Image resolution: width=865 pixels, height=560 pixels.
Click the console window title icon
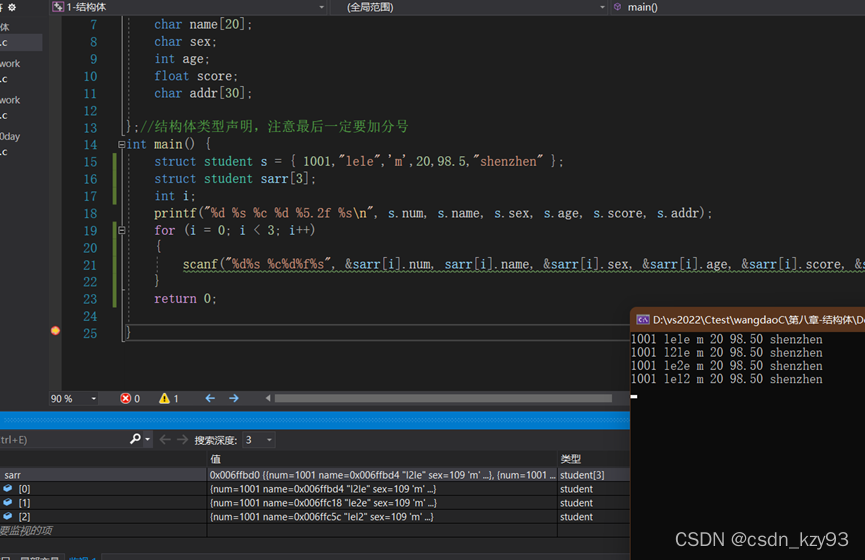click(x=643, y=319)
